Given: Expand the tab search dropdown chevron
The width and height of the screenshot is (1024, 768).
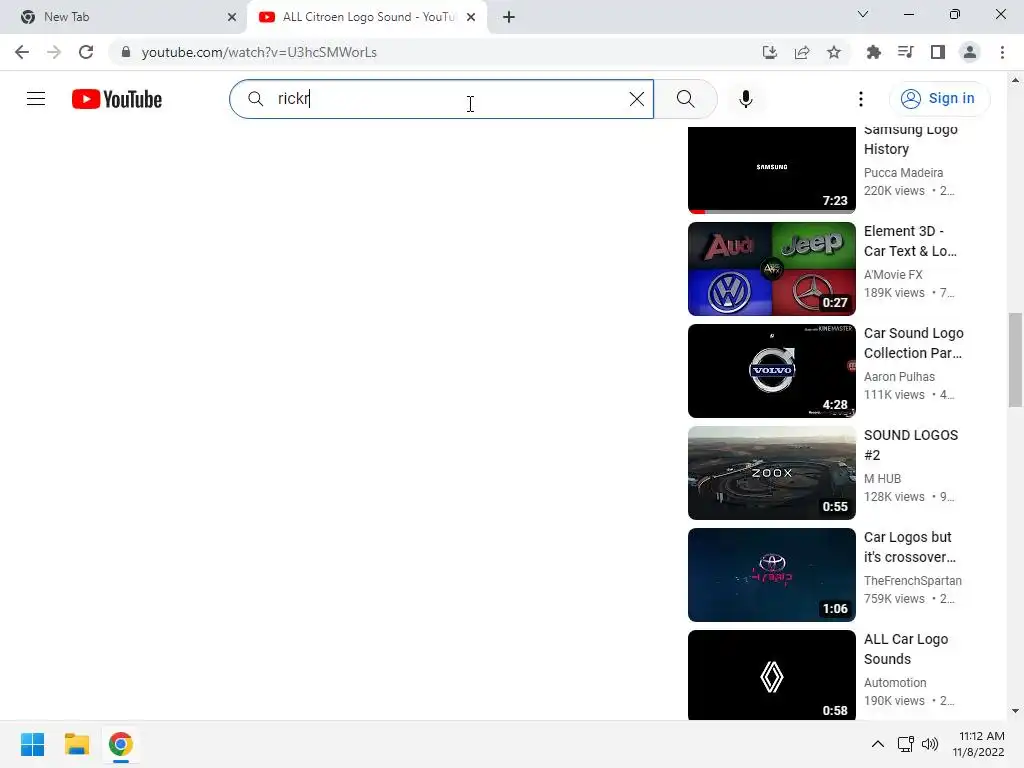Looking at the screenshot, I should [x=863, y=14].
